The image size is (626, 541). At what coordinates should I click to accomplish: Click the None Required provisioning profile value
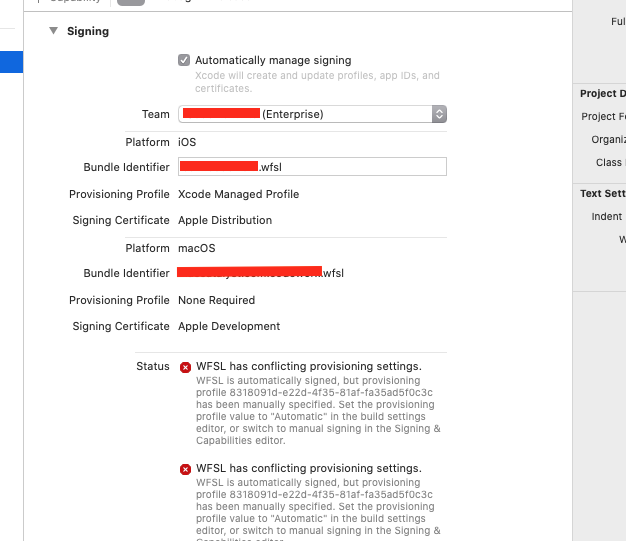pos(216,300)
